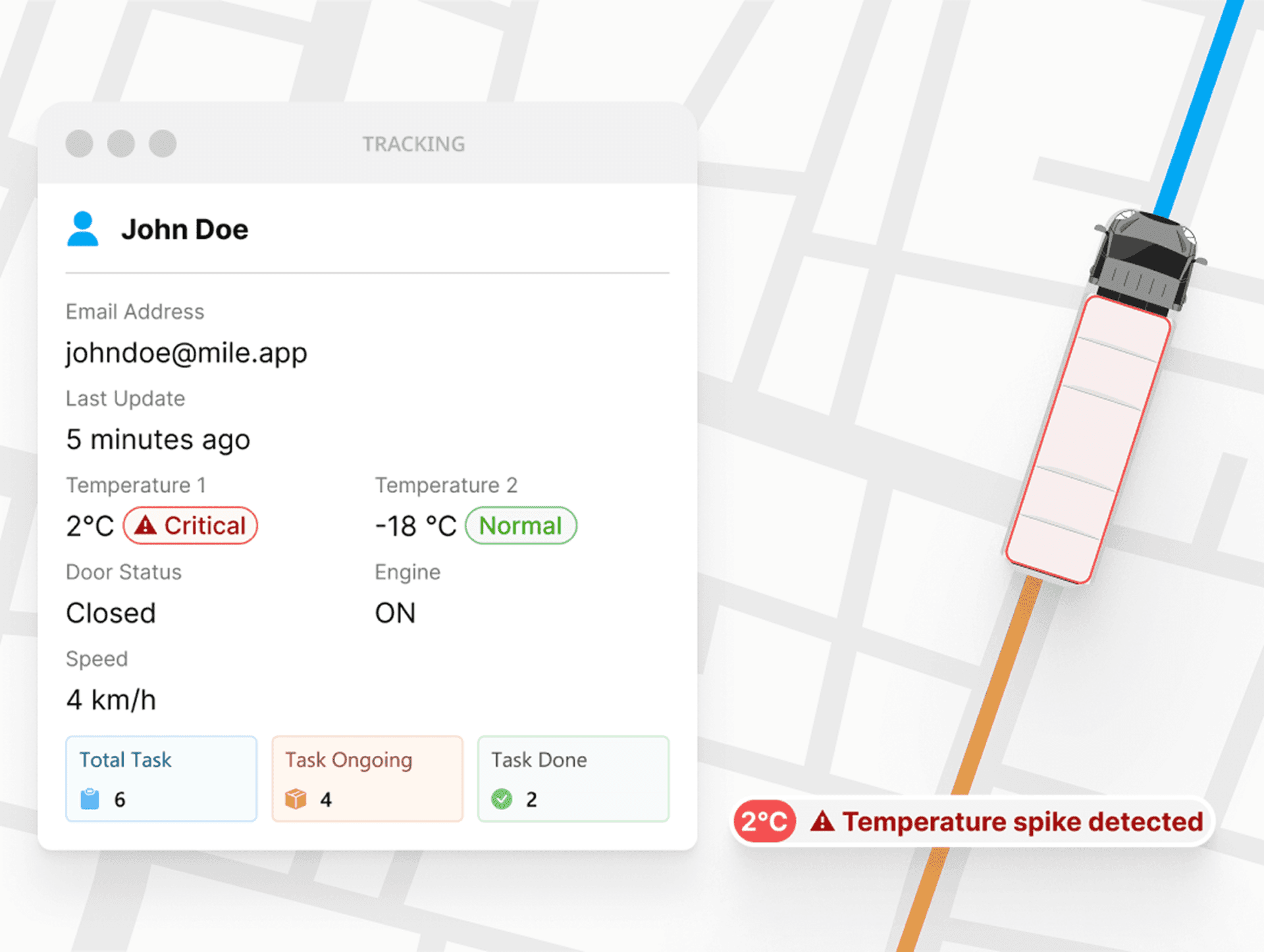The width and height of the screenshot is (1264, 952).
Task: Click the green Normal status badge
Action: pos(521,525)
